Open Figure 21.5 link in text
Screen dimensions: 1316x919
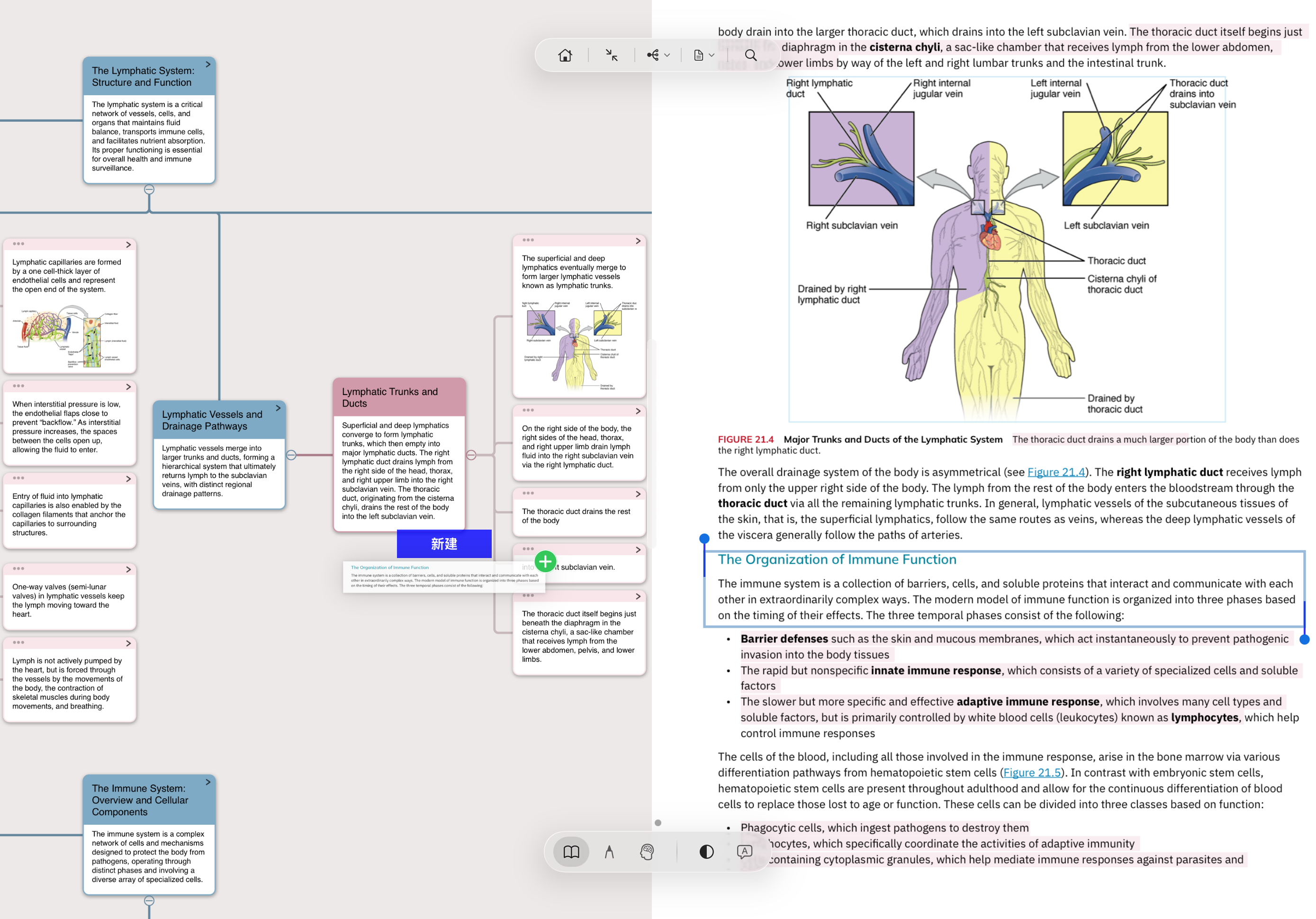pyautogui.click(x=1032, y=772)
